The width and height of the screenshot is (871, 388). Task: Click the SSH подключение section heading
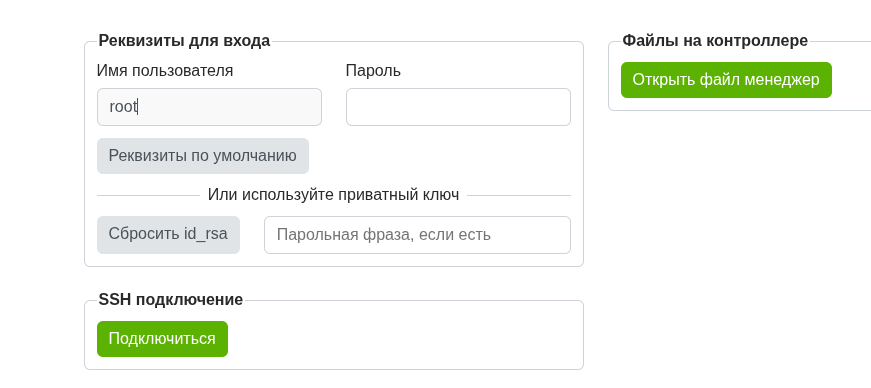171,300
